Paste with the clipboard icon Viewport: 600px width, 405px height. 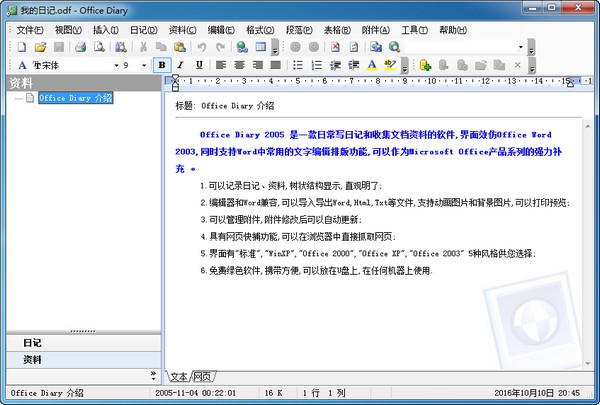coord(179,47)
